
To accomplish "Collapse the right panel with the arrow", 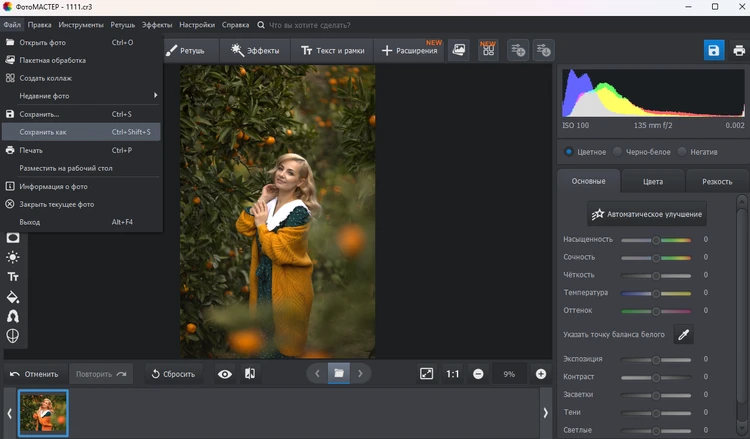I will click(546, 412).
